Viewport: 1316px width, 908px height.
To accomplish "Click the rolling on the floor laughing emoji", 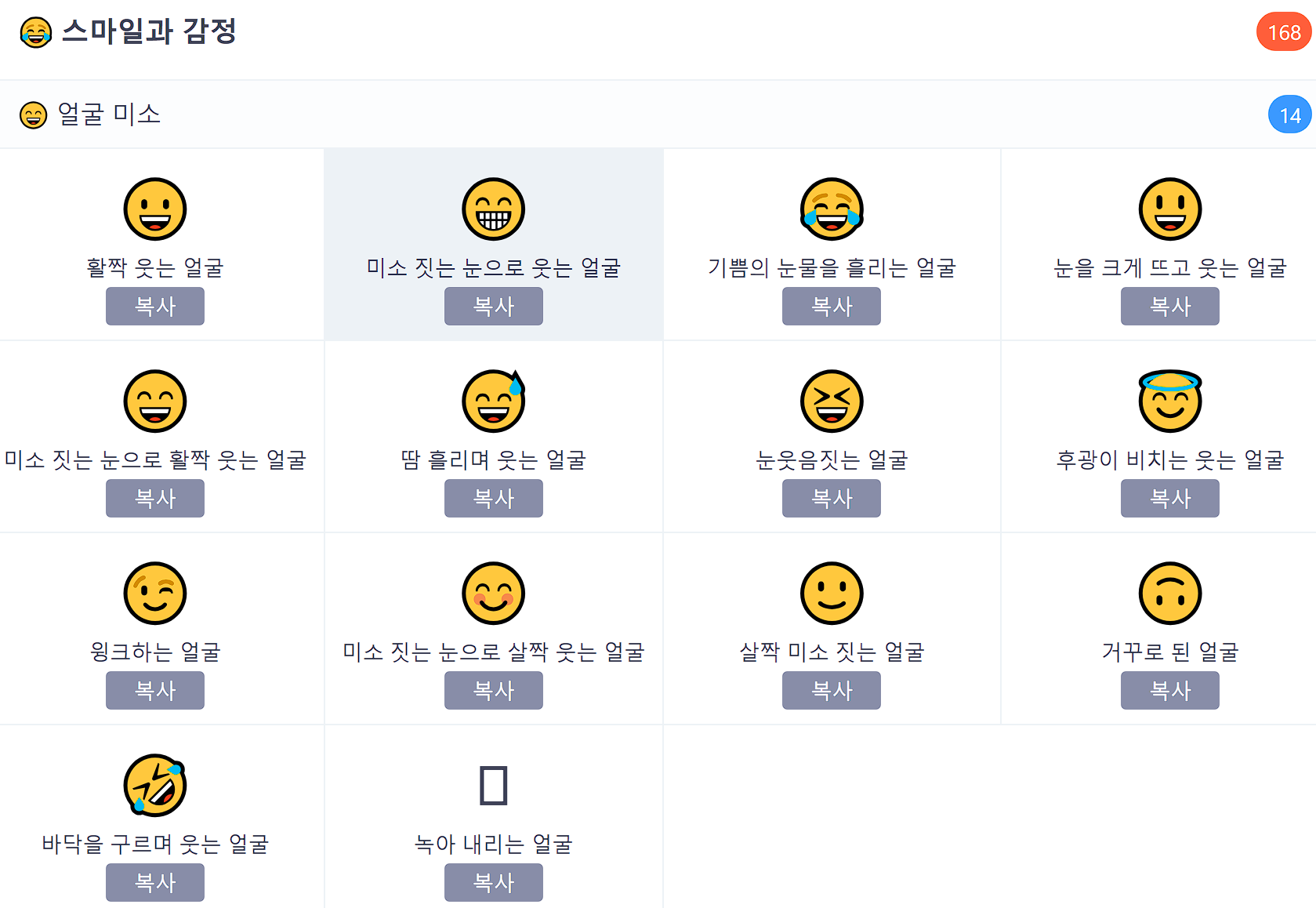I will tap(154, 785).
